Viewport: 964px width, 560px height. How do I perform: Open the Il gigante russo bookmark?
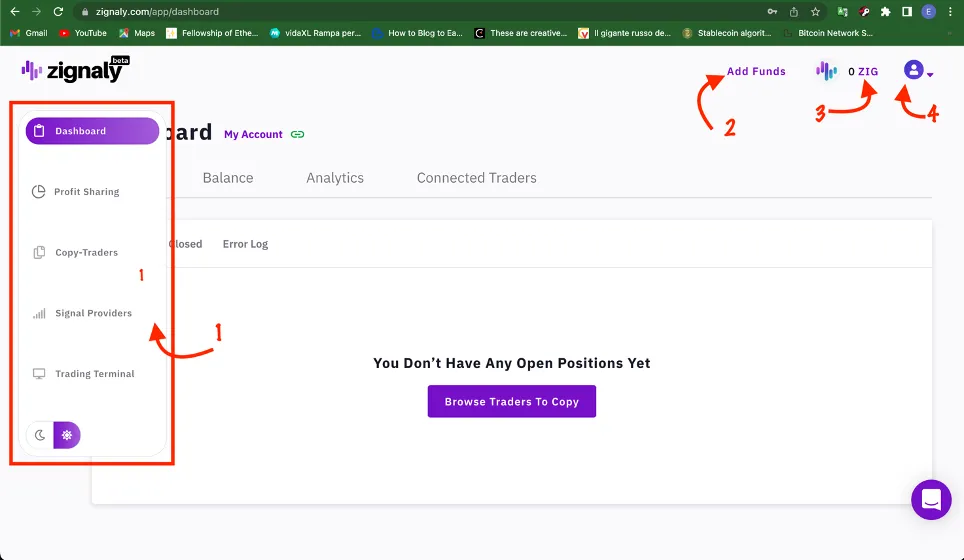(x=625, y=33)
